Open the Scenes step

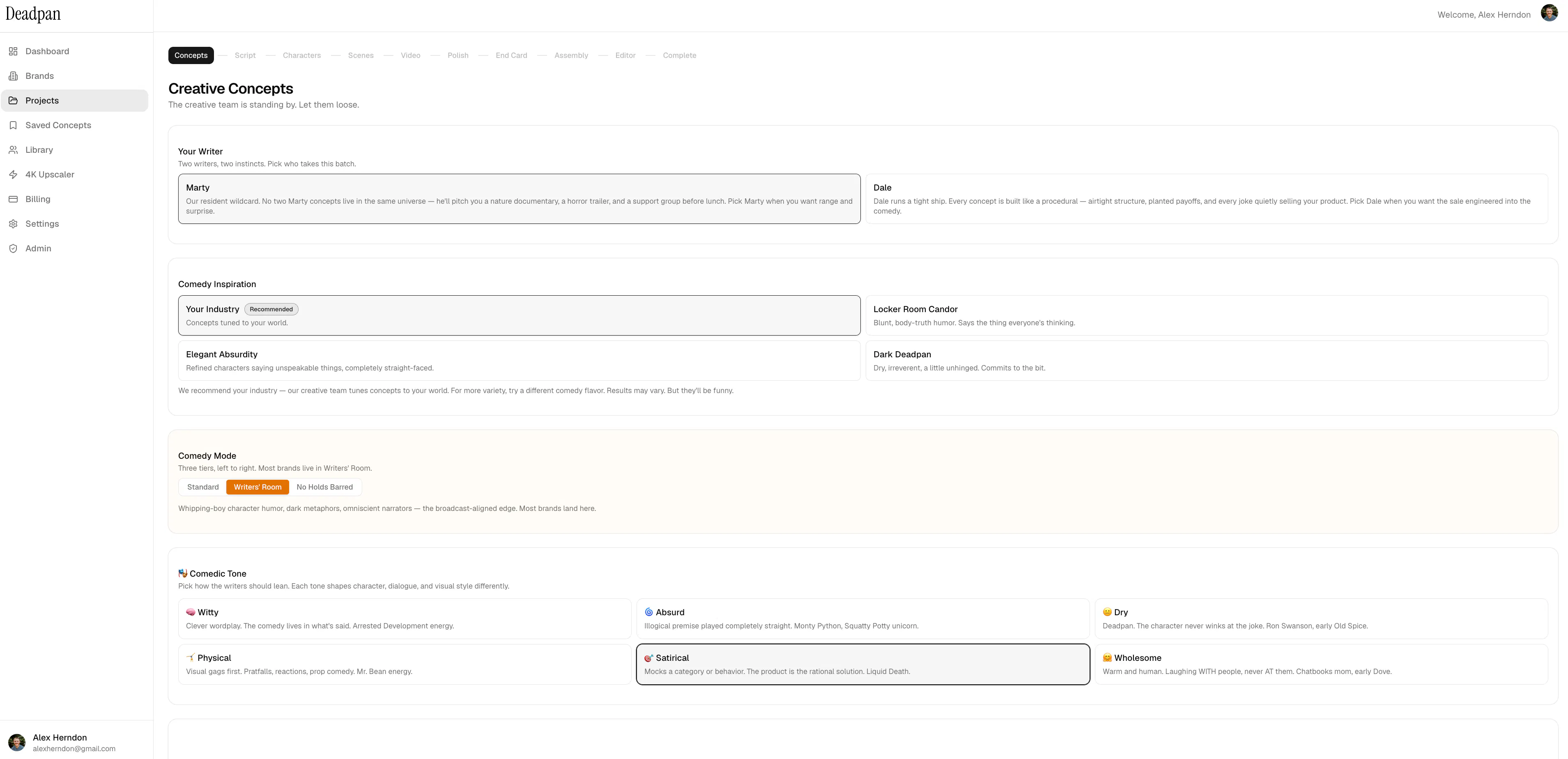click(361, 55)
